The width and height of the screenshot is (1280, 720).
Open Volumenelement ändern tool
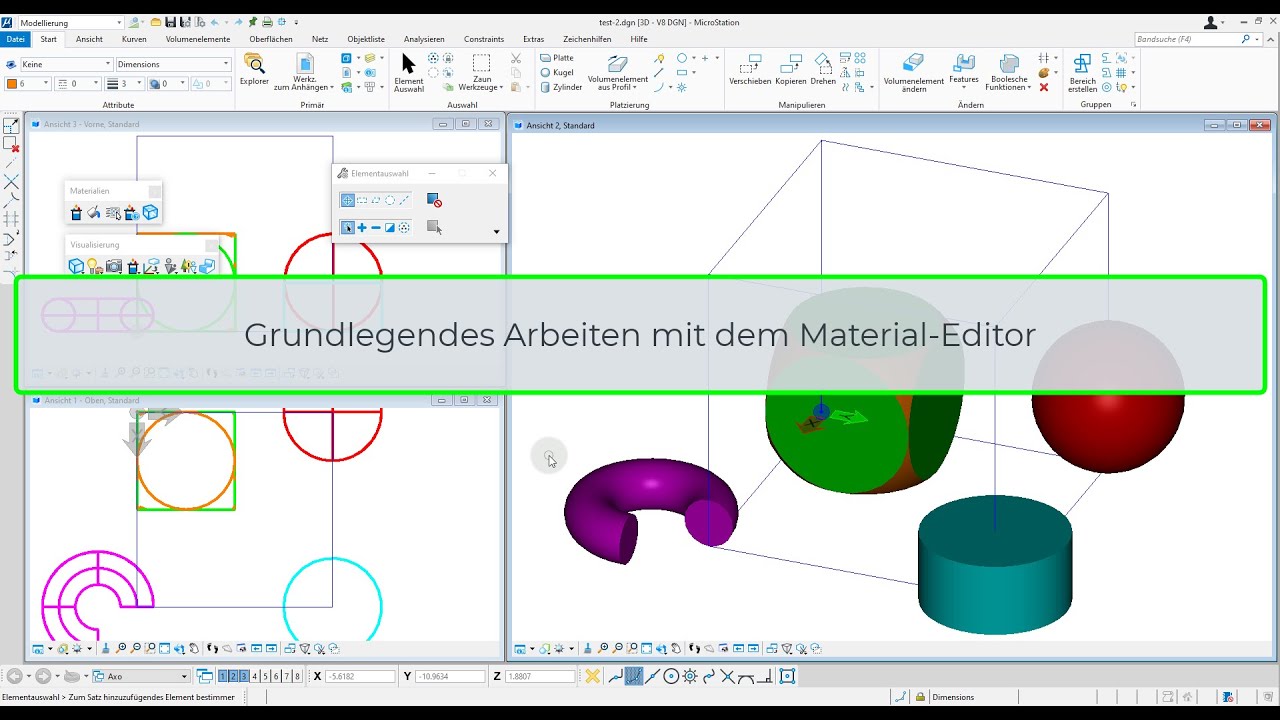pyautogui.click(x=913, y=73)
